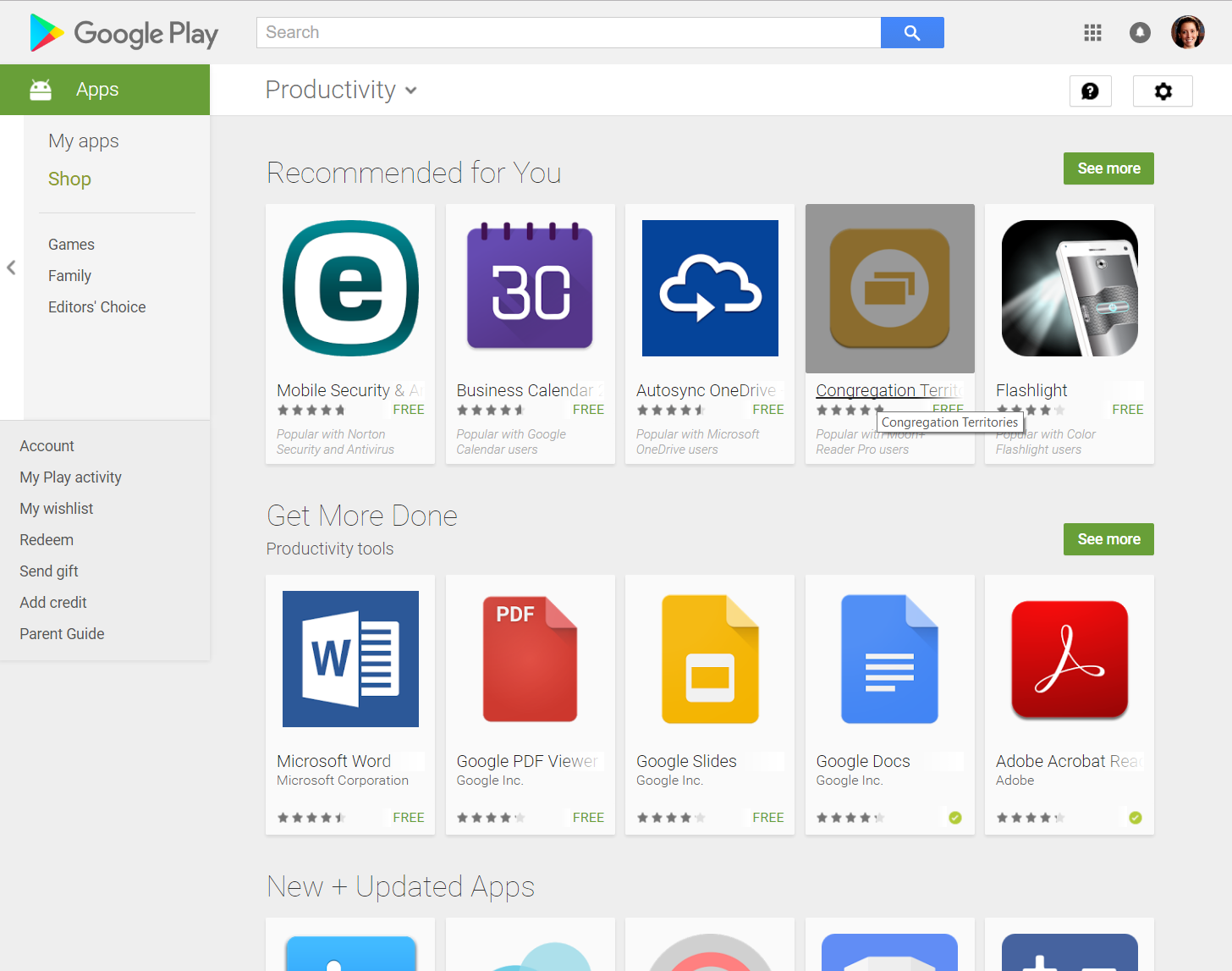The image size is (1232, 971).
Task: Click the installed checkmark on Adobe Acrobat
Action: coord(1136,818)
